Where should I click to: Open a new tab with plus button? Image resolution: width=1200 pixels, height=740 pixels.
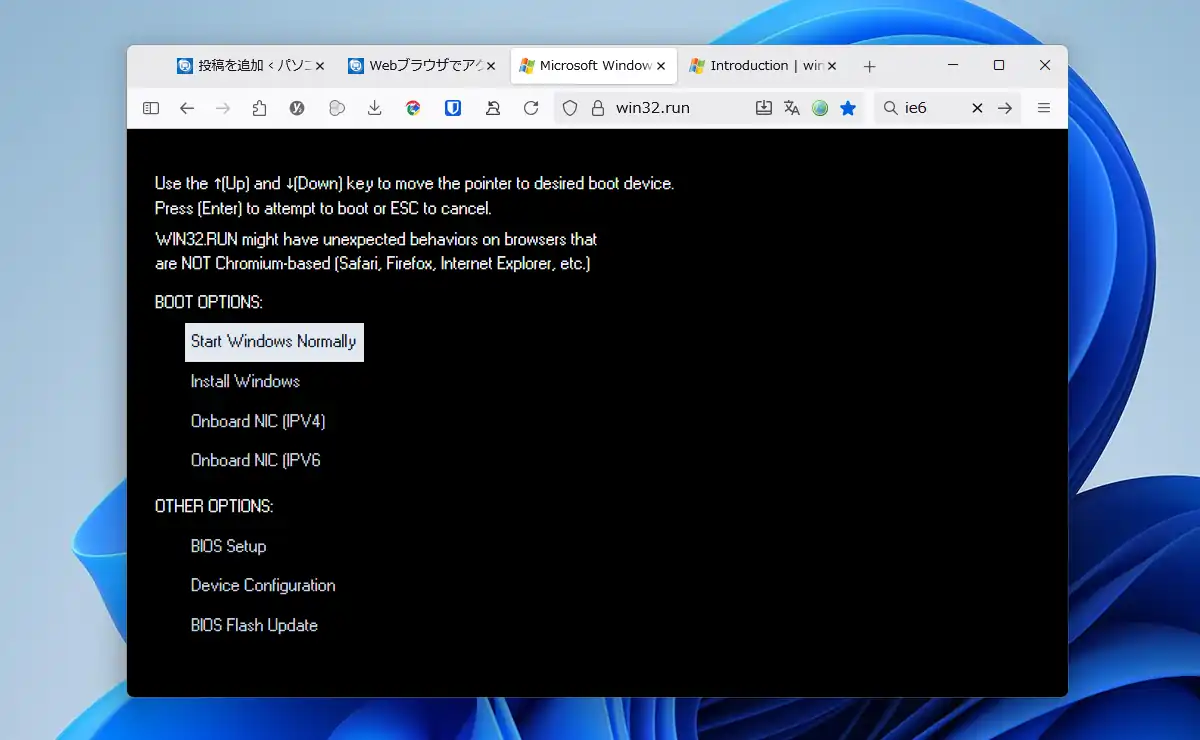tap(869, 66)
